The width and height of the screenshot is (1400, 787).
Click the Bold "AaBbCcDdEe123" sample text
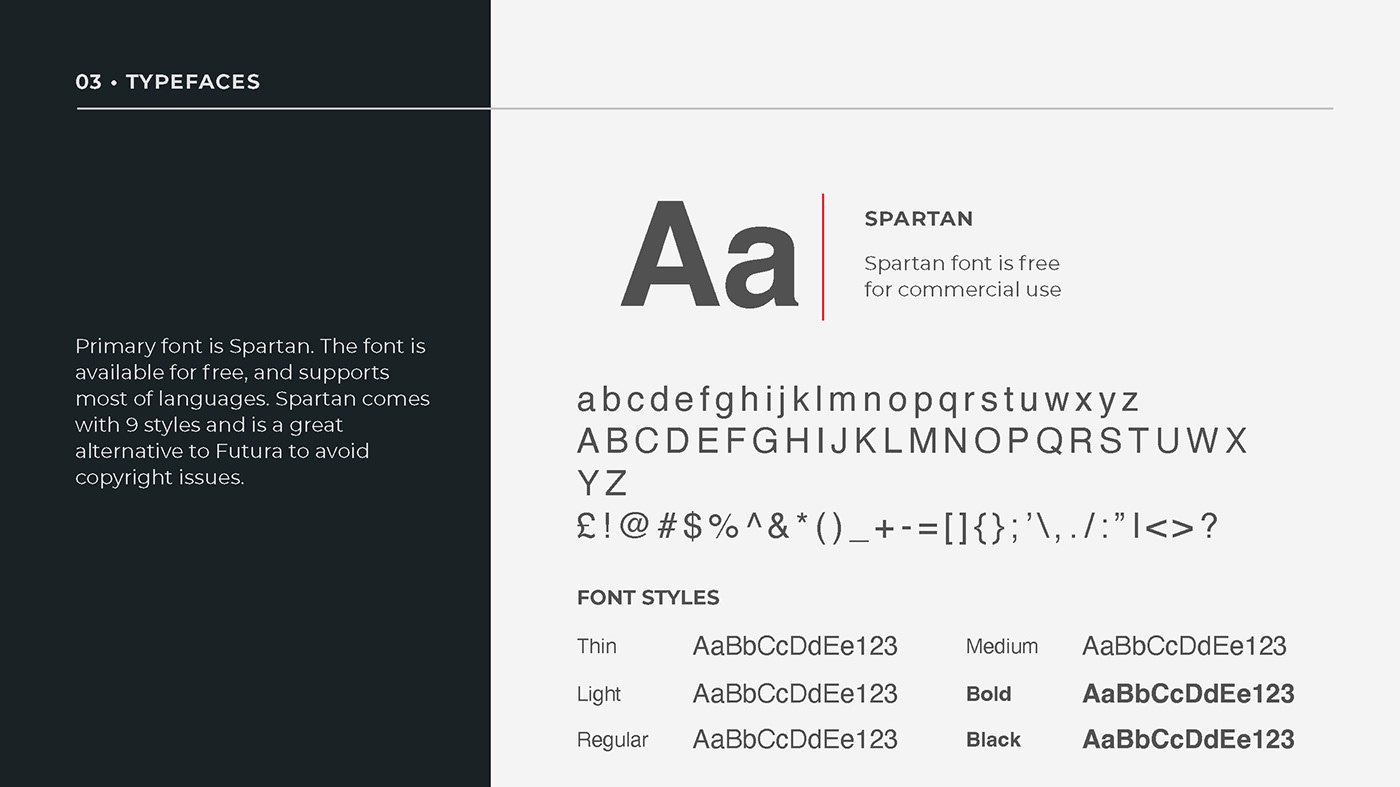(x=1188, y=694)
